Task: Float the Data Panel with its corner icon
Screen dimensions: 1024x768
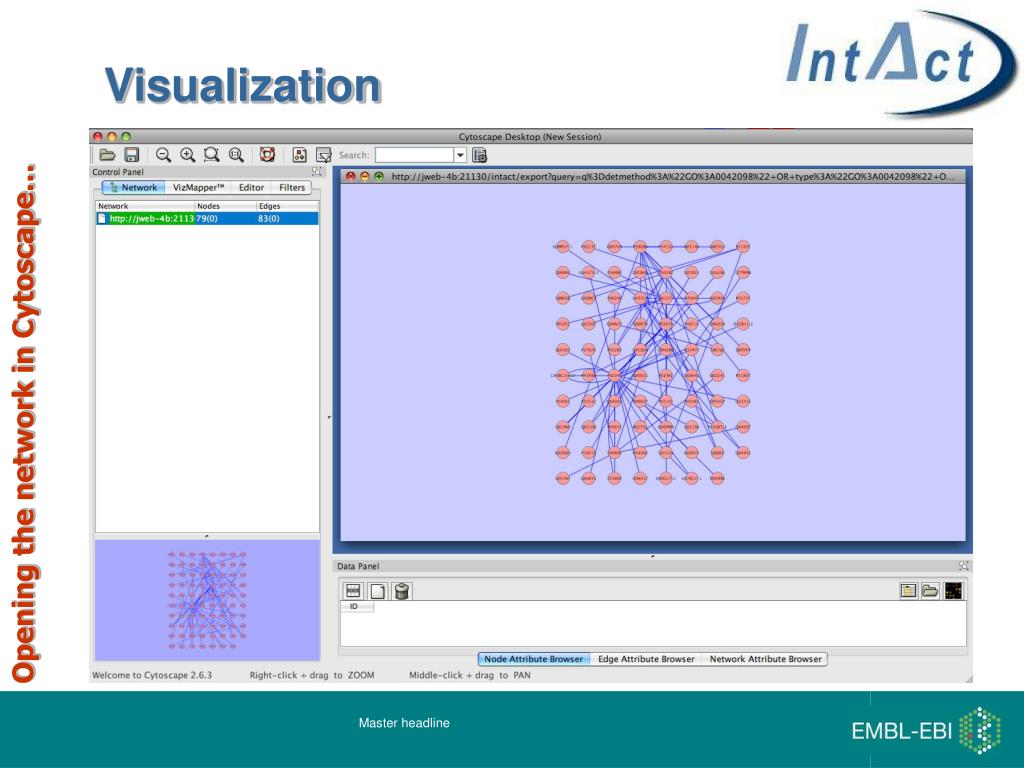Action: (963, 566)
